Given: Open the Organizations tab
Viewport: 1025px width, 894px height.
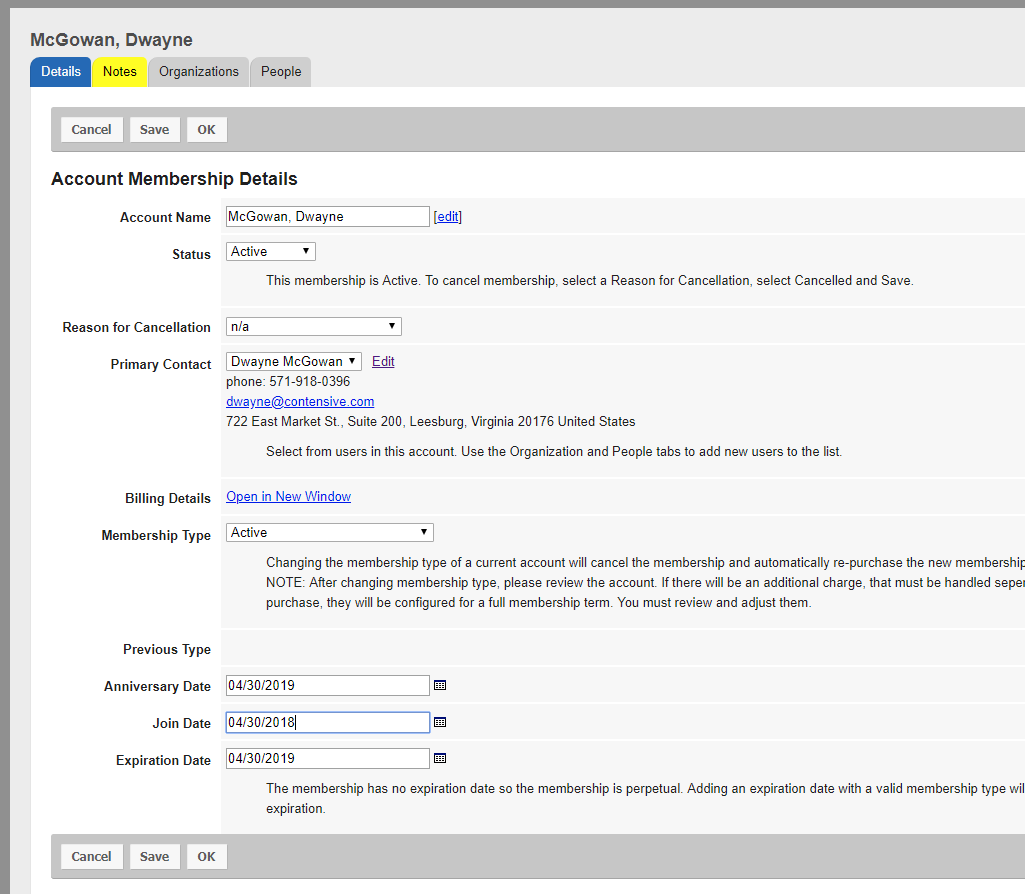Looking at the screenshot, I should click(199, 72).
